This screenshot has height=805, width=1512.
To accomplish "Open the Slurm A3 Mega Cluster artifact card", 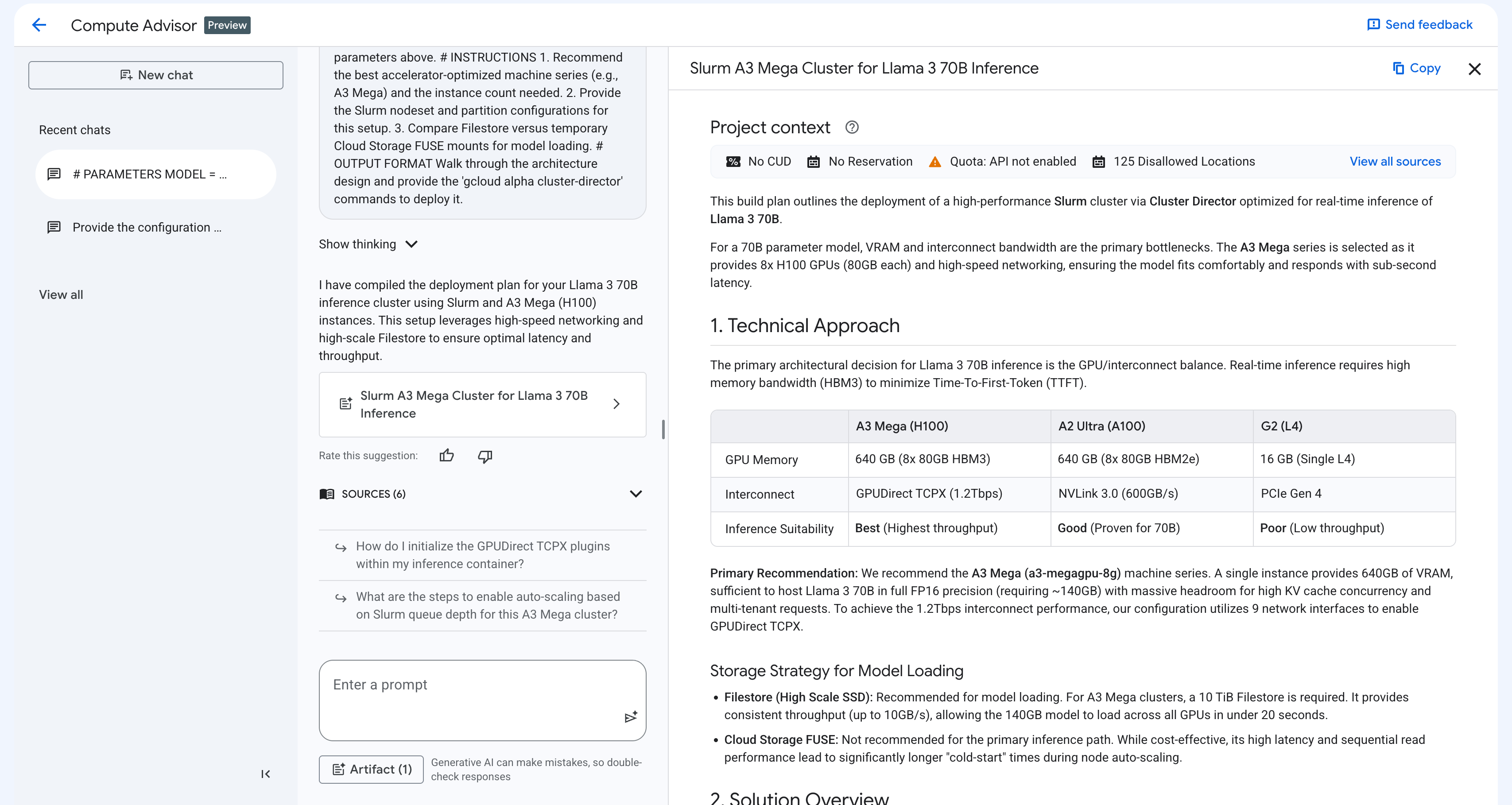I will click(x=482, y=404).
